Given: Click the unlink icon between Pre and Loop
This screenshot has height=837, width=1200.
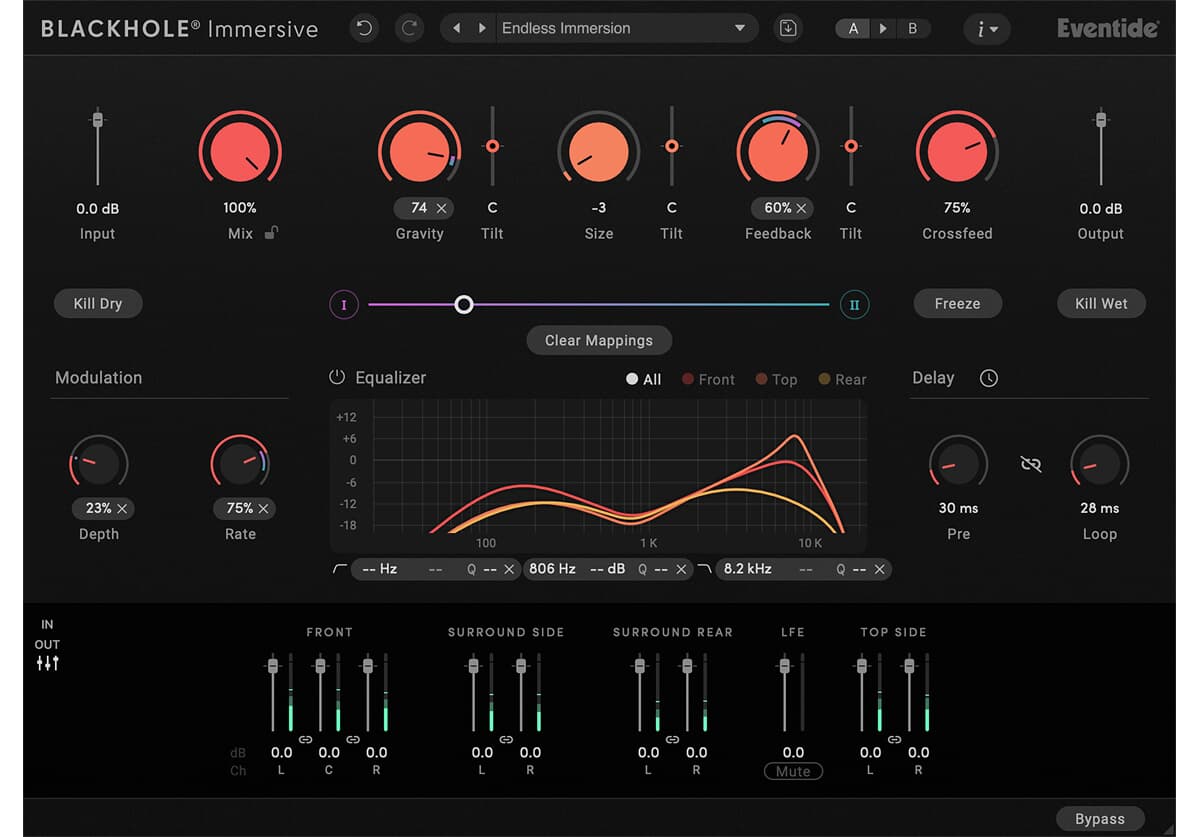Looking at the screenshot, I should click(1031, 464).
